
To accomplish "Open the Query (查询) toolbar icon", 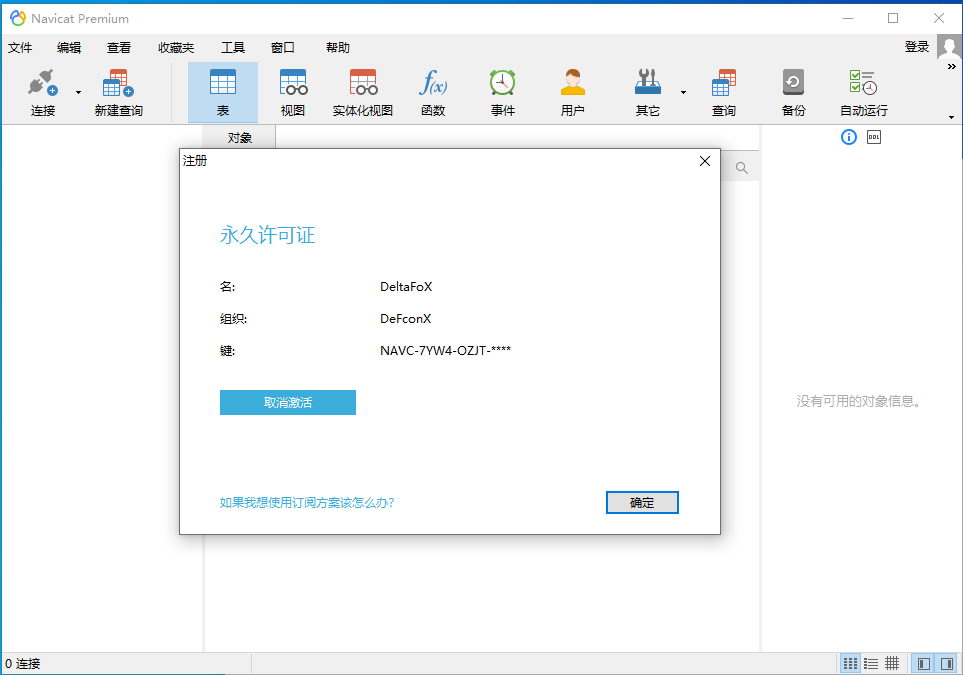I will click(723, 92).
